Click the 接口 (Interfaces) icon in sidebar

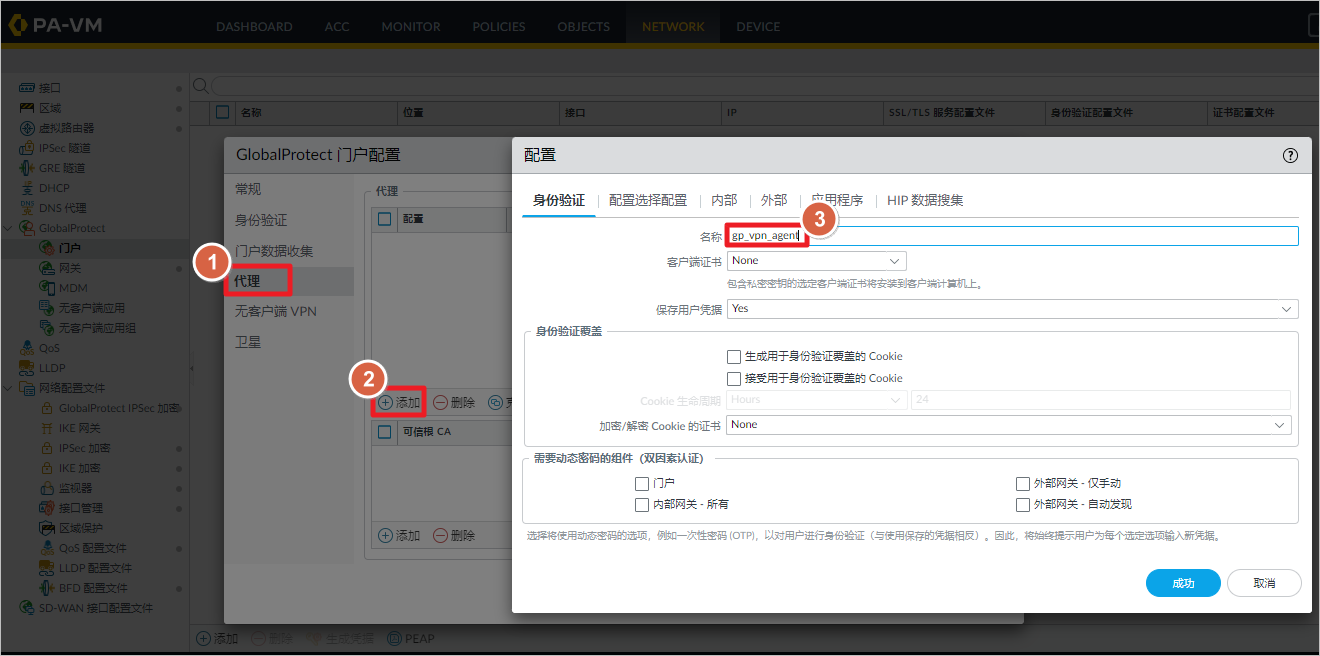(27, 88)
